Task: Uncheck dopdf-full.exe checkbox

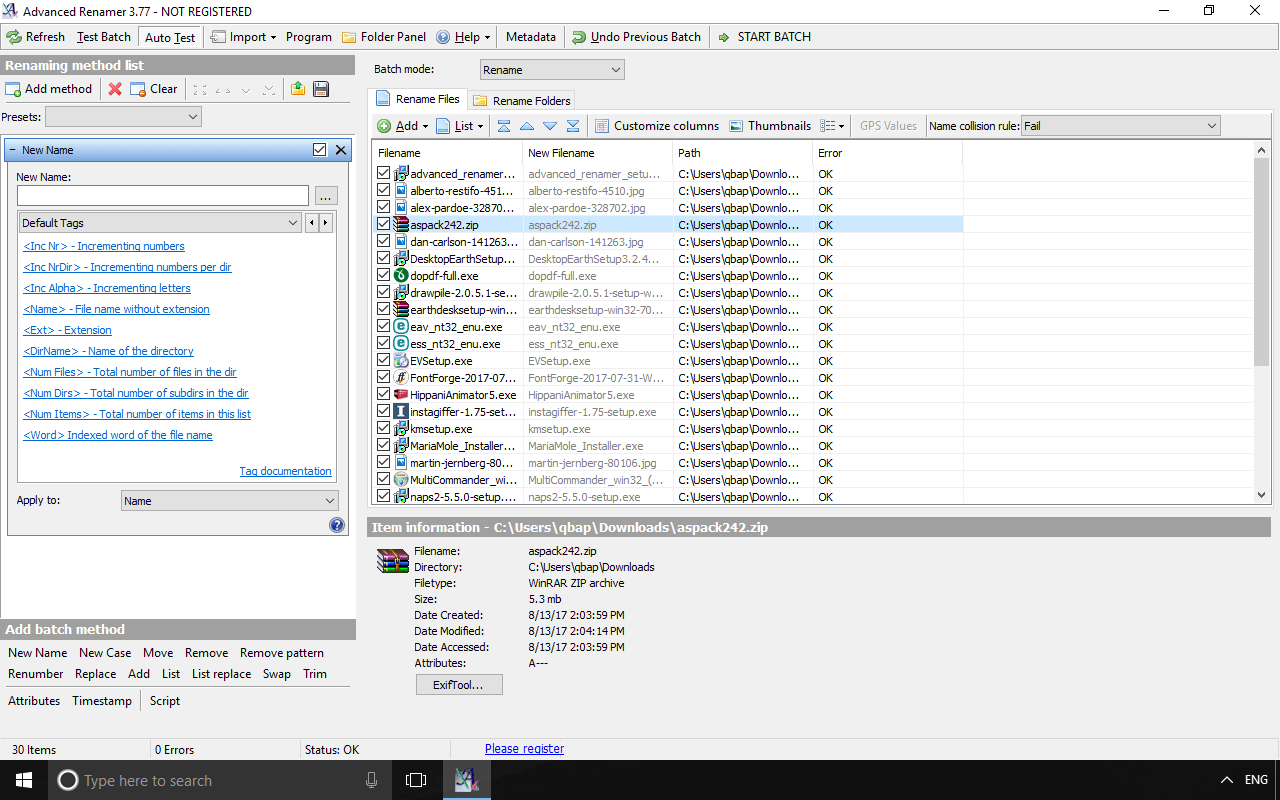Action: point(384,276)
